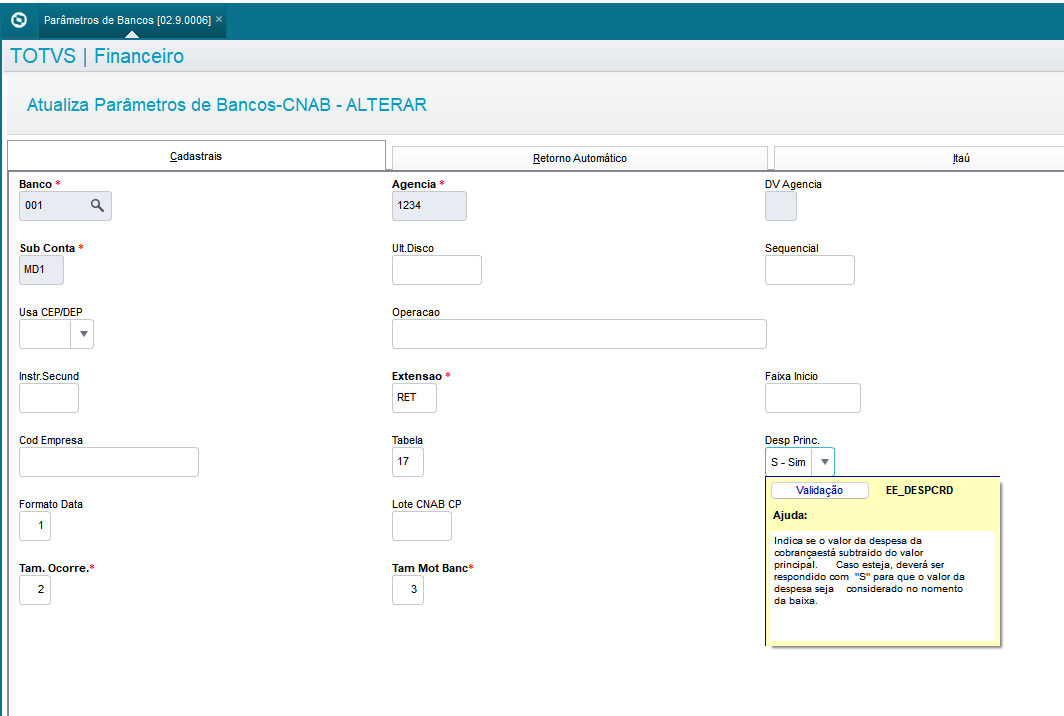Click the TOTVS logo icon in title bar
Screen dimensions: 1064x716
18,19
